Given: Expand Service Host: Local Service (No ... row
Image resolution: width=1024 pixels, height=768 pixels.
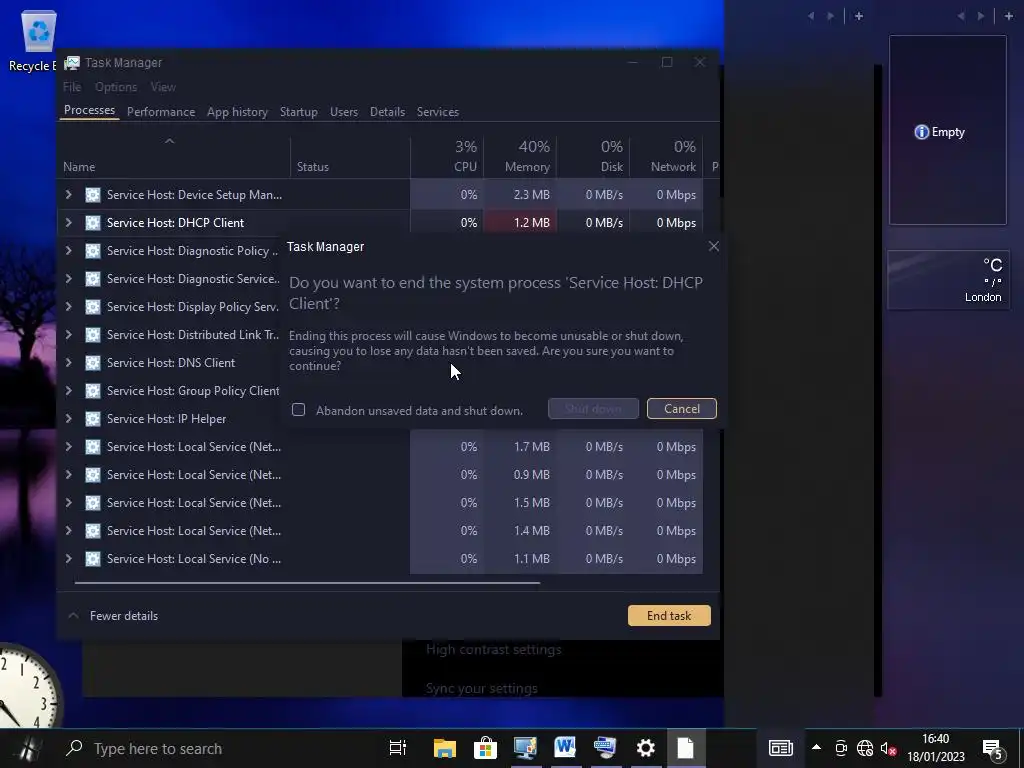Looking at the screenshot, I should pos(68,558).
